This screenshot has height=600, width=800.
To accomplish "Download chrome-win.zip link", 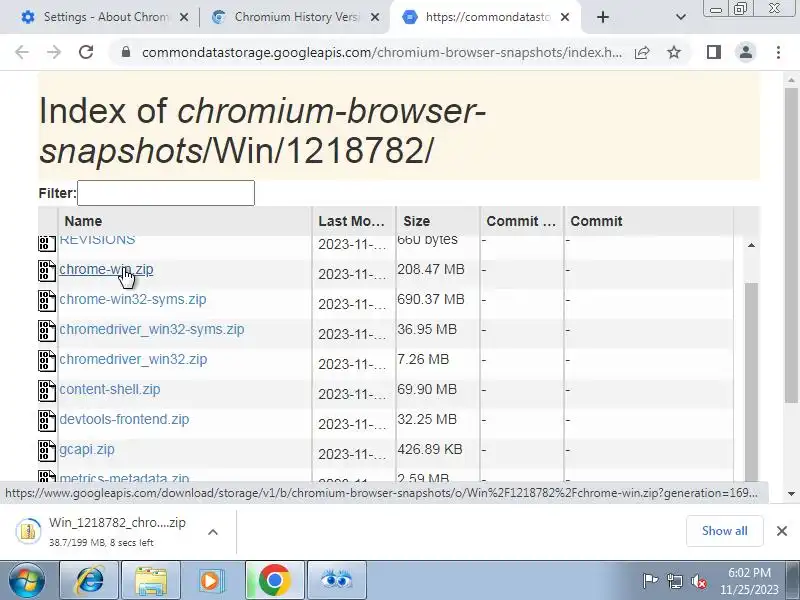I will (x=106, y=269).
